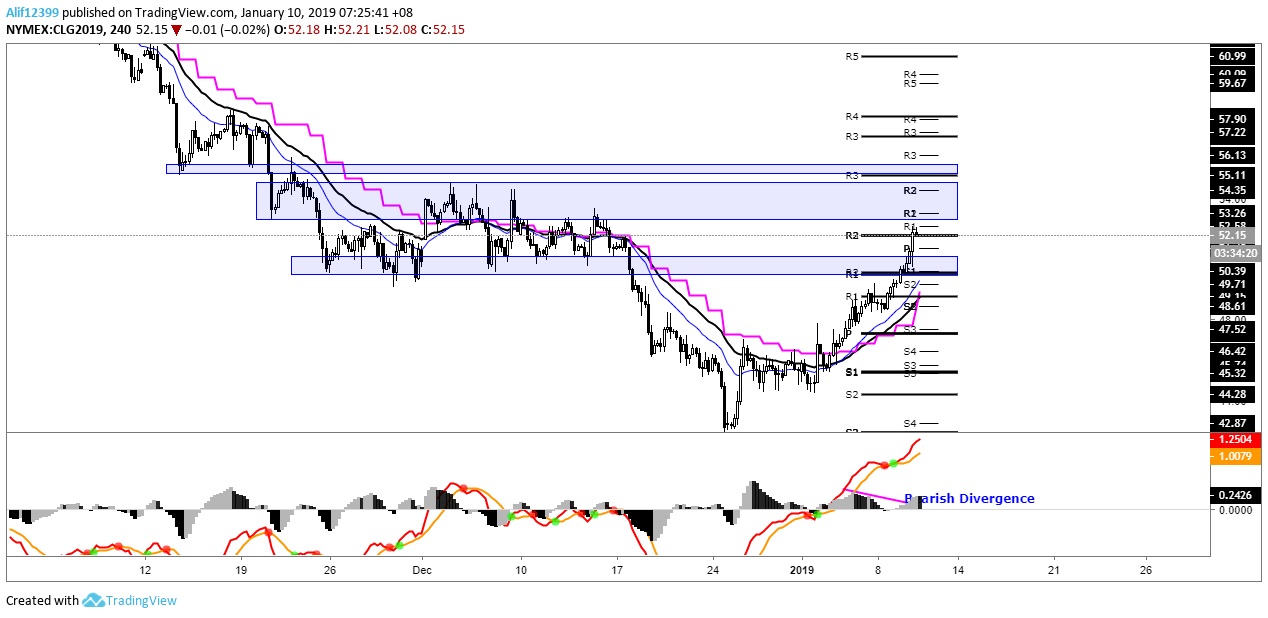Click the 46.42 price axis label

click(1232, 352)
